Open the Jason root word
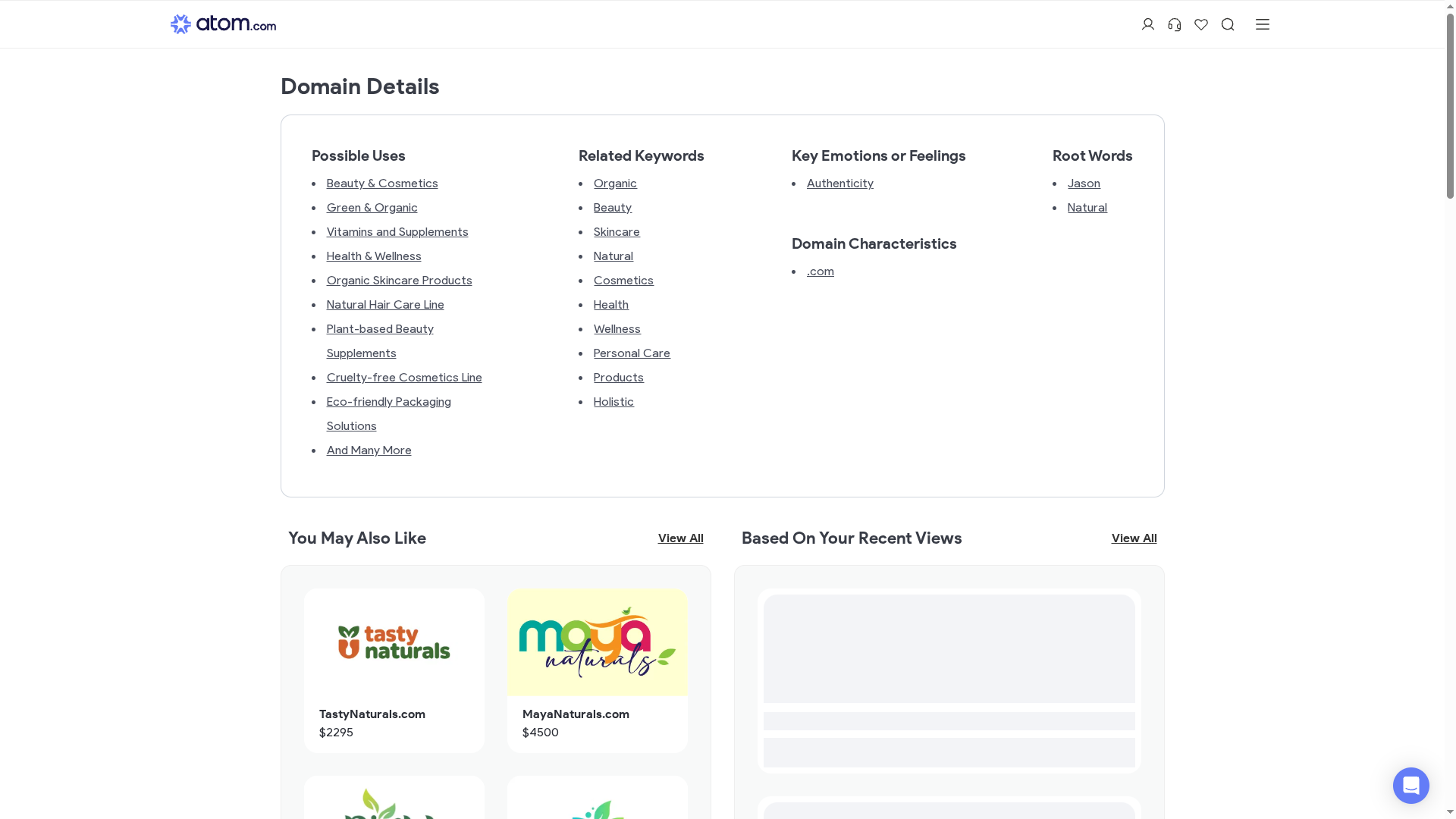The height and width of the screenshot is (819, 1456). (x=1084, y=184)
